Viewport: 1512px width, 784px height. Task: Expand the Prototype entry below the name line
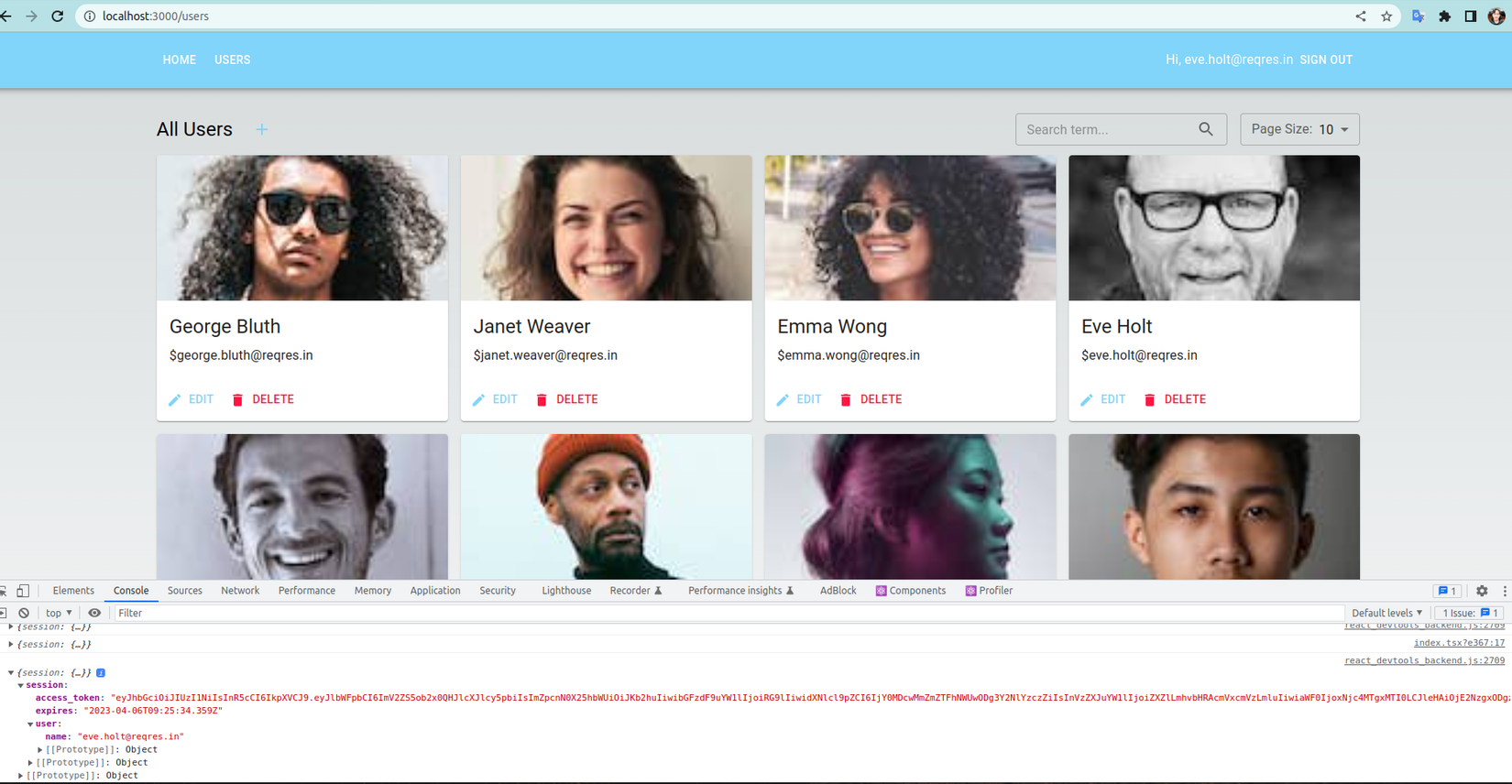pos(40,749)
